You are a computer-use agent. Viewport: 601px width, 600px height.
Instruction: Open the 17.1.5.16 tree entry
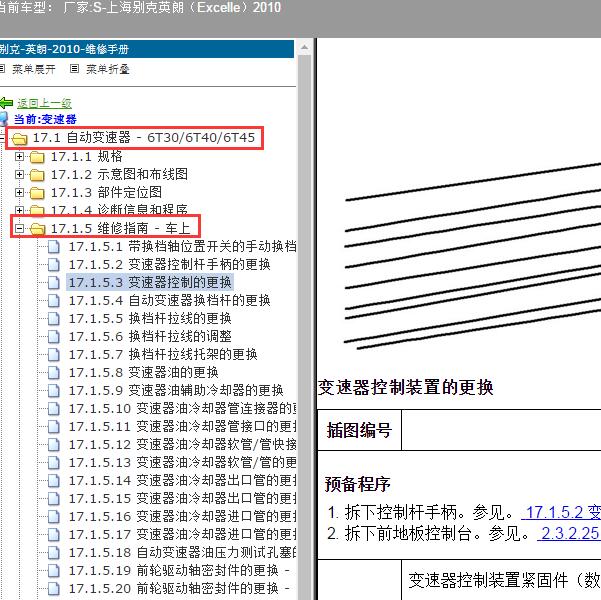[182, 517]
